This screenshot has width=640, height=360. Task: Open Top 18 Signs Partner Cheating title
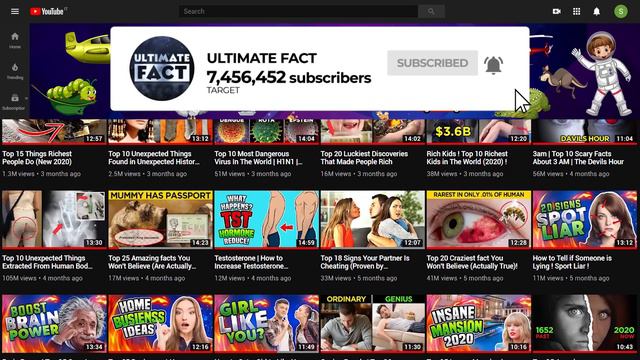[365, 262]
